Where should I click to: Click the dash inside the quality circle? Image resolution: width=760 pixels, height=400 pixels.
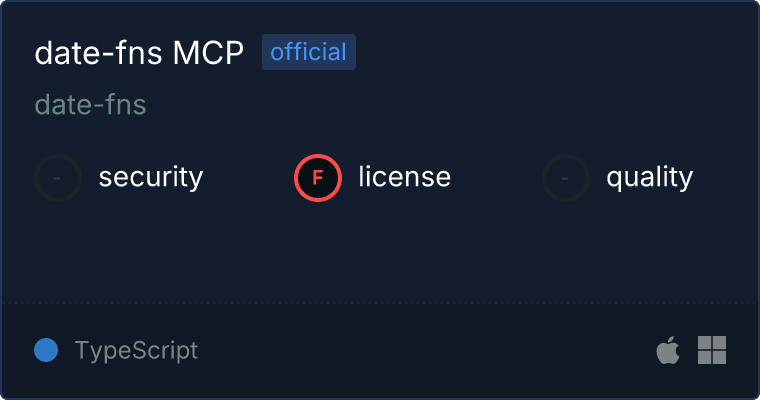(x=565, y=178)
